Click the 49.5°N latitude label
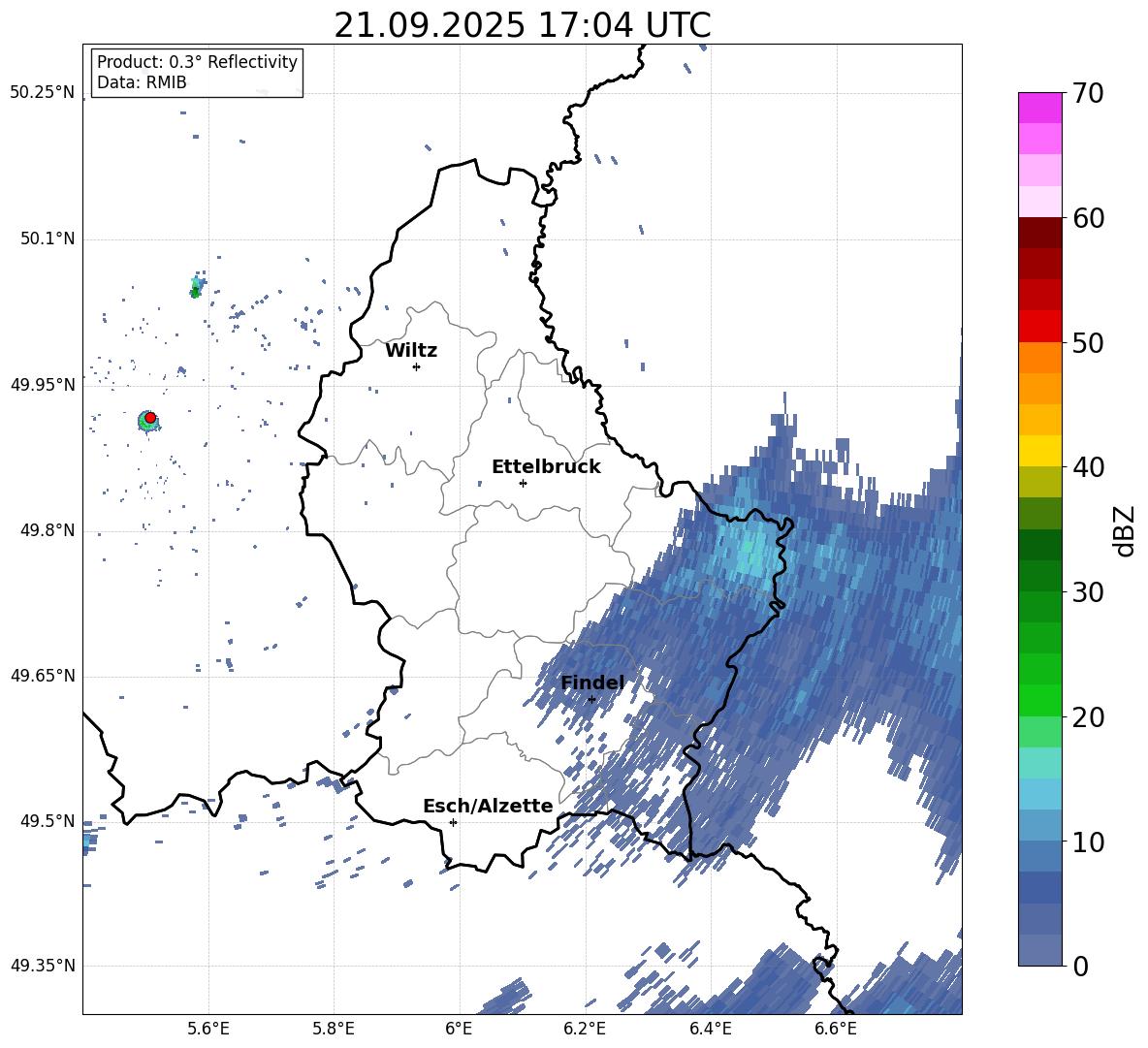 click(48, 820)
